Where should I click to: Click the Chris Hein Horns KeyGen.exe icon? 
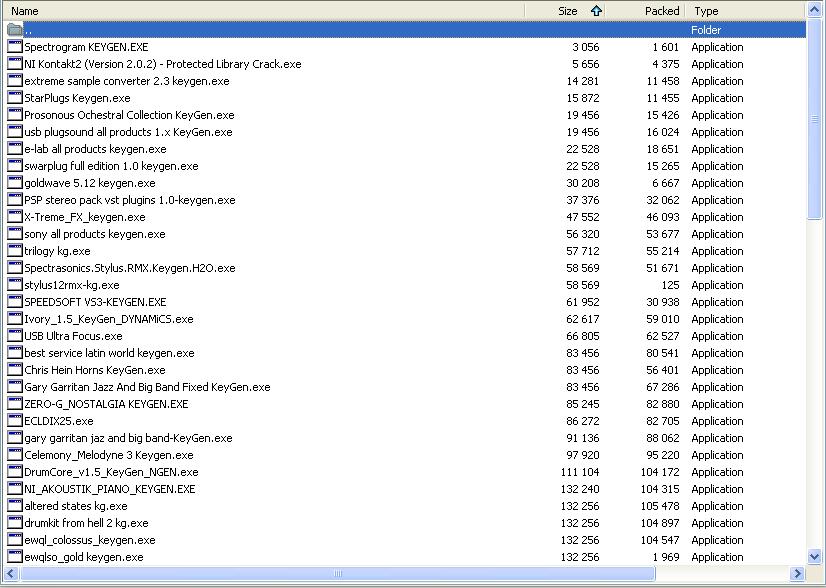[x=15, y=369]
